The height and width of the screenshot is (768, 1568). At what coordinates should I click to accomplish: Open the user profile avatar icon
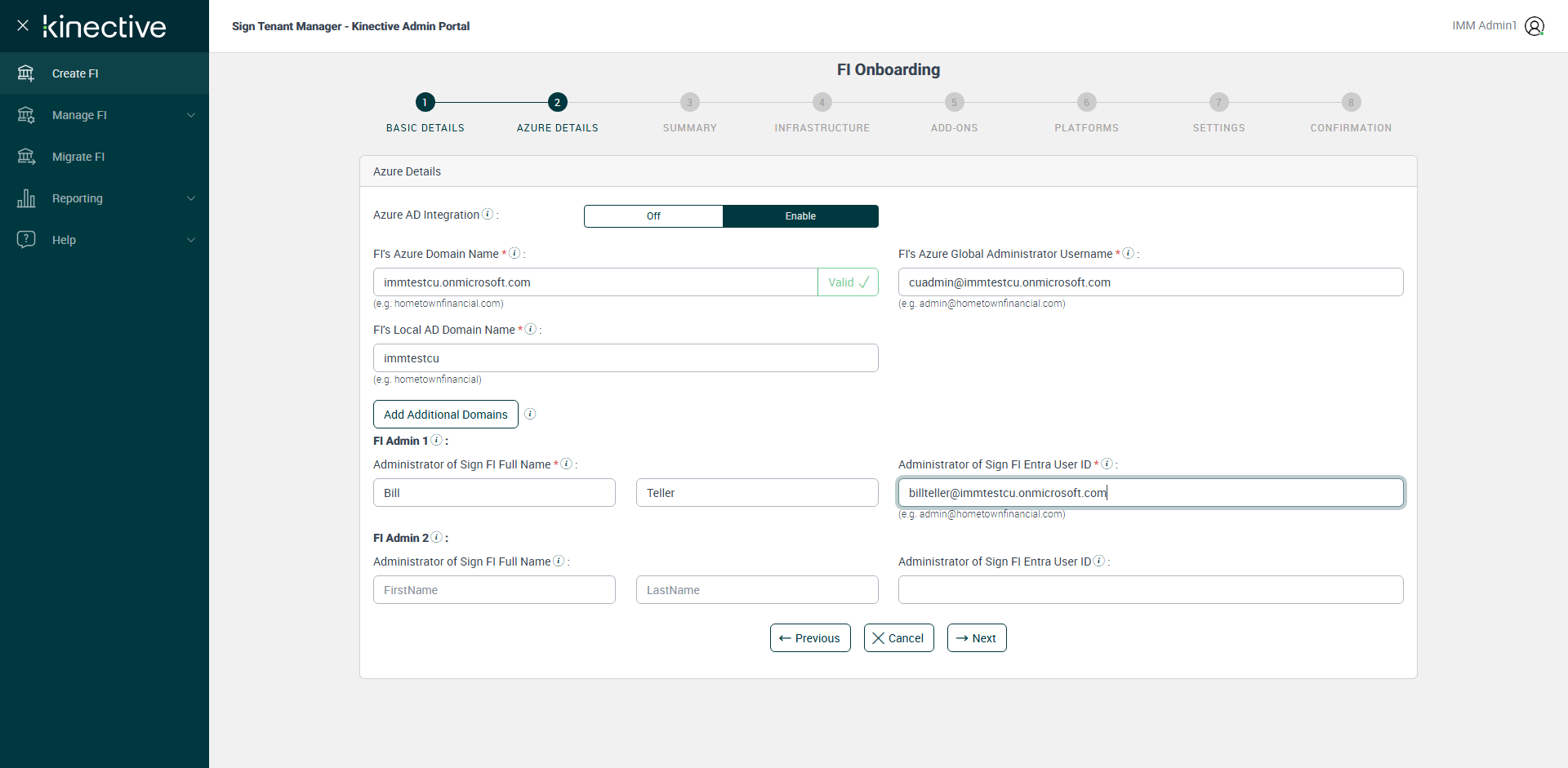(x=1535, y=26)
